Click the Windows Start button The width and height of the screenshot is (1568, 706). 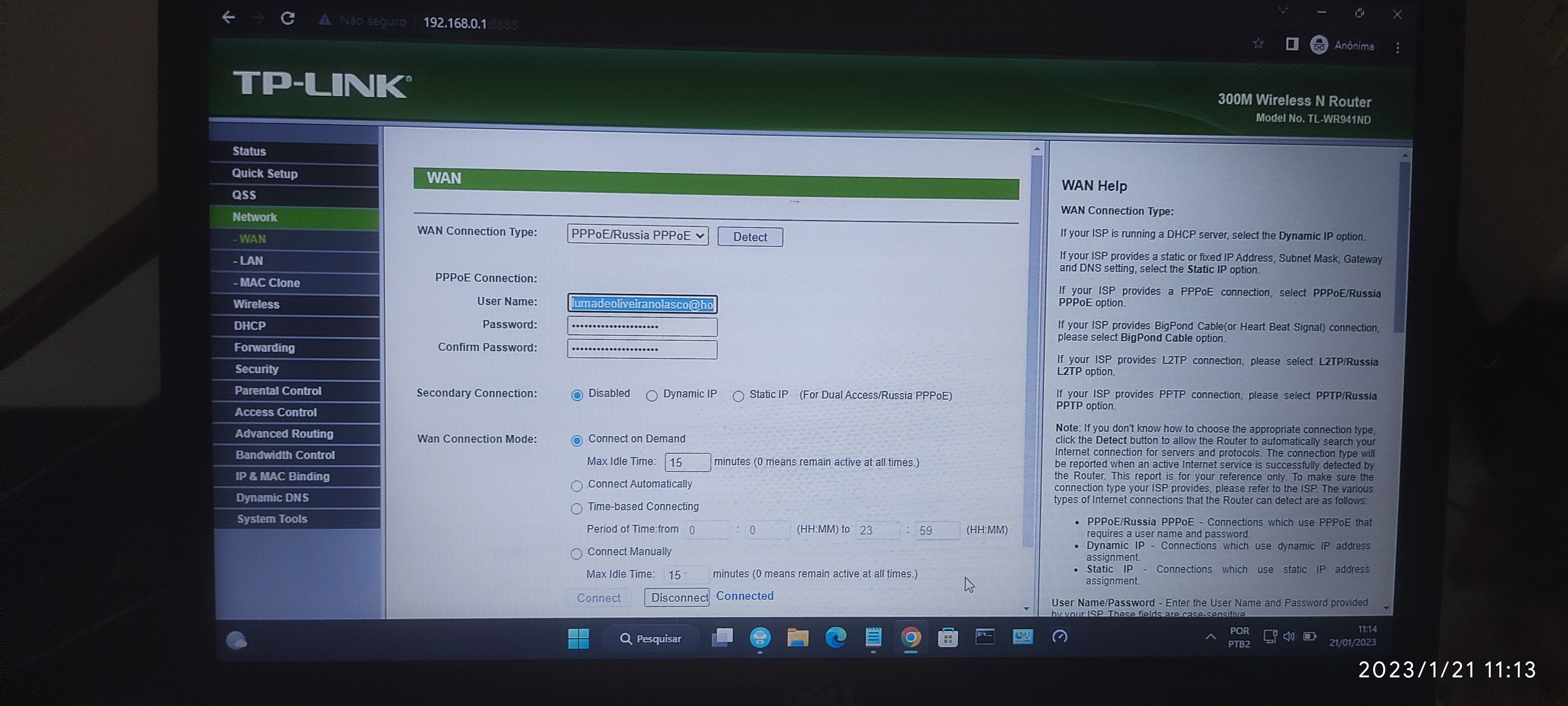click(578, 639)
